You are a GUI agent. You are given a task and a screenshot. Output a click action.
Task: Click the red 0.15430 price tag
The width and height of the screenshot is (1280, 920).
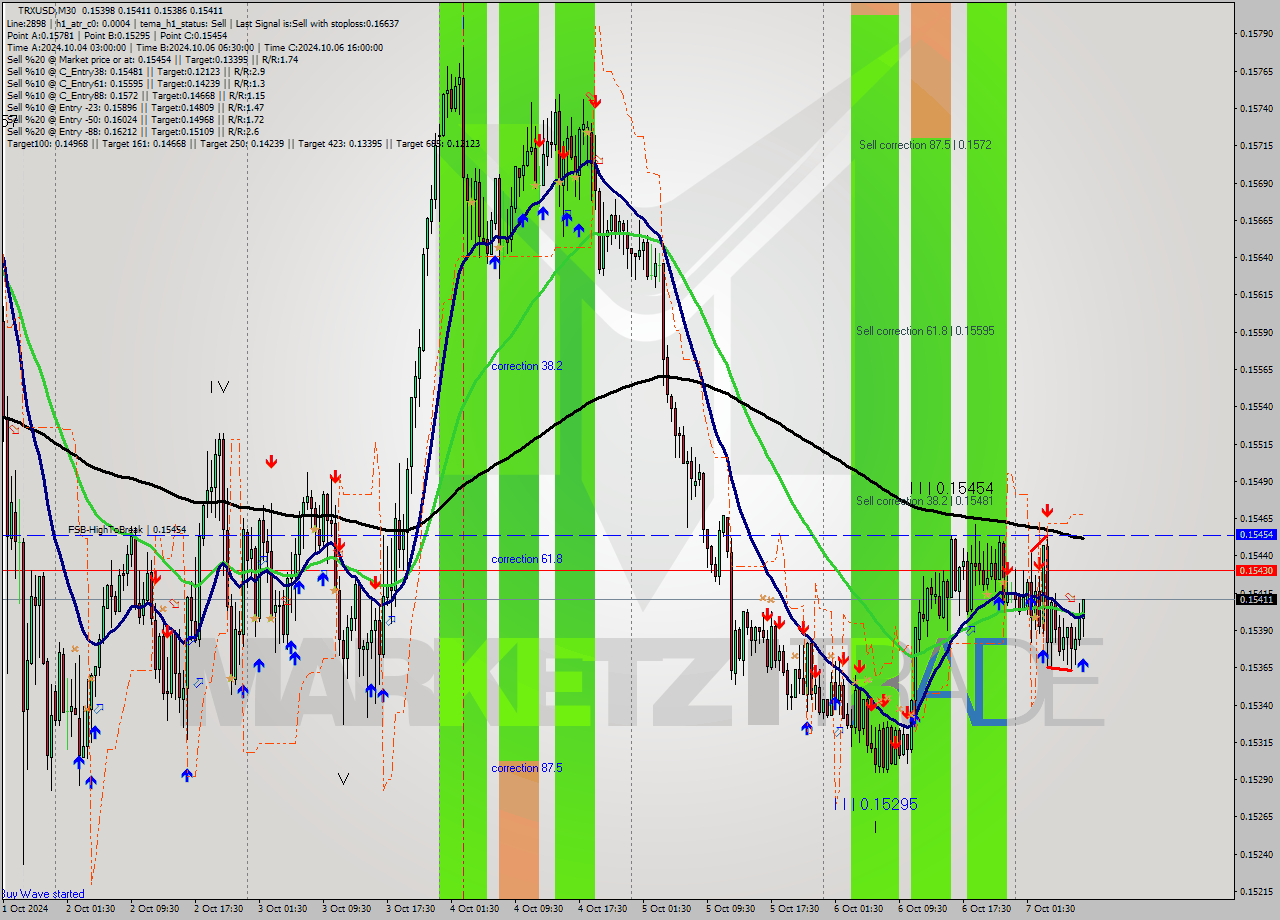[x=1256, y=570]
